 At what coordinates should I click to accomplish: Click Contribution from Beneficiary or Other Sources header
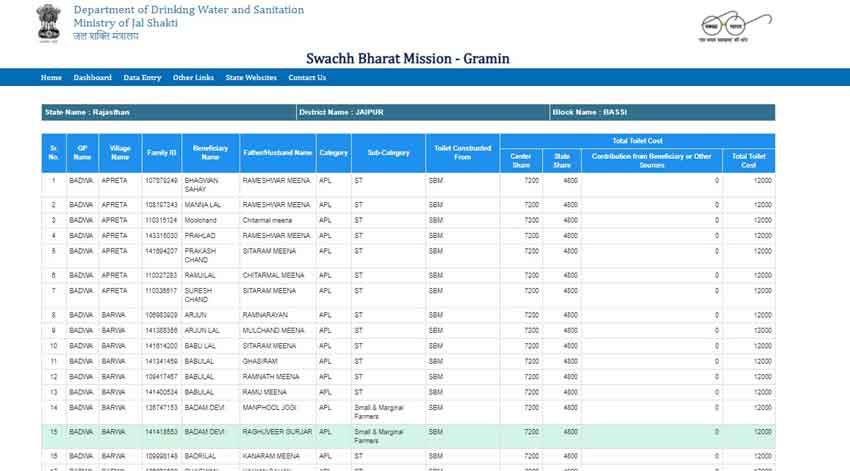[x=652, y=160]
